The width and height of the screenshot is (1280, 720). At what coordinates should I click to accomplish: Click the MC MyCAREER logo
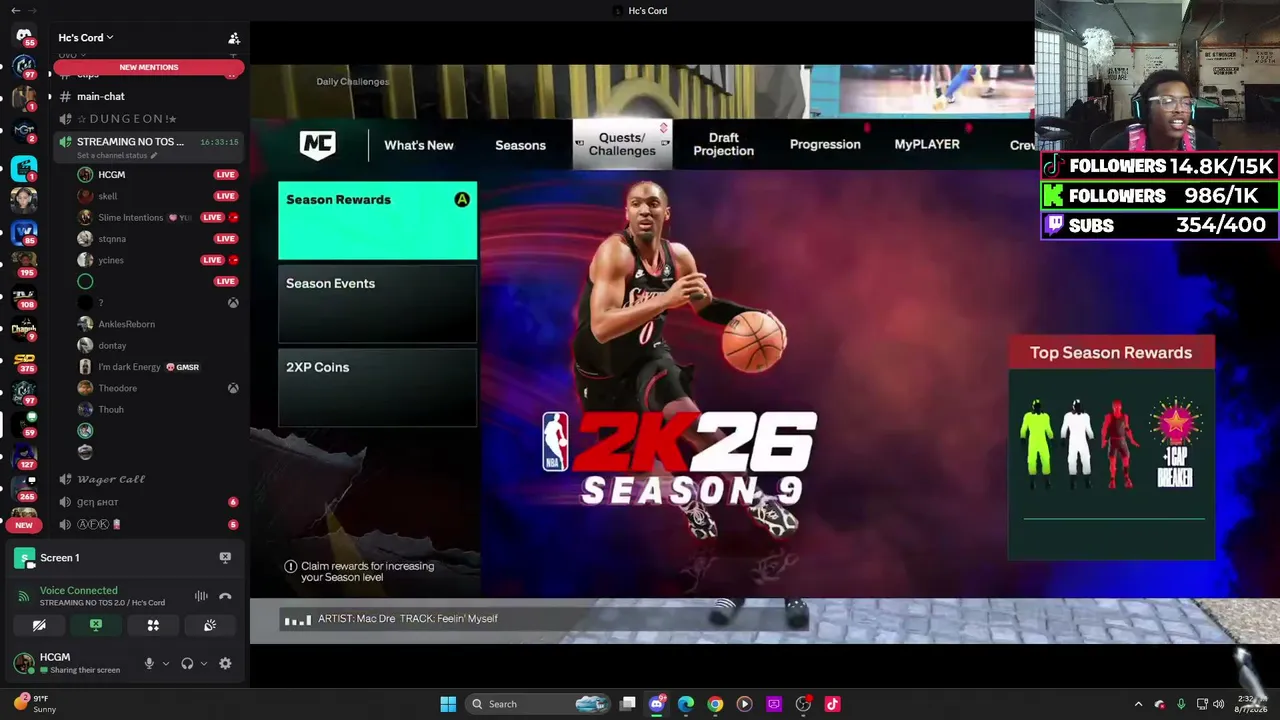[318, 145]
